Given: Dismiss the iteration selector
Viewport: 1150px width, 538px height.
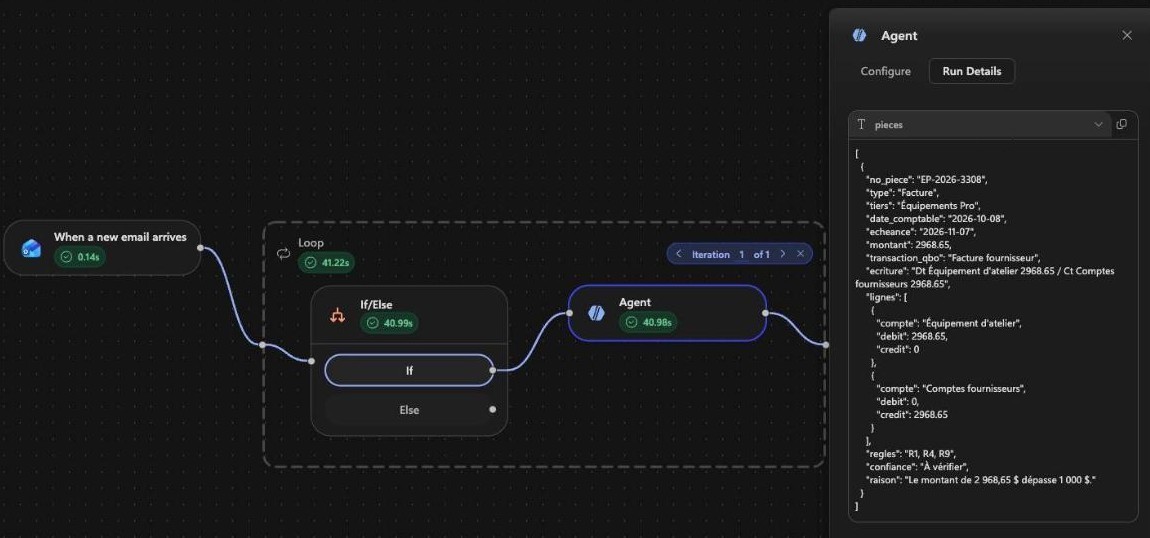Looking at the screenshot, I should point(800,254).
